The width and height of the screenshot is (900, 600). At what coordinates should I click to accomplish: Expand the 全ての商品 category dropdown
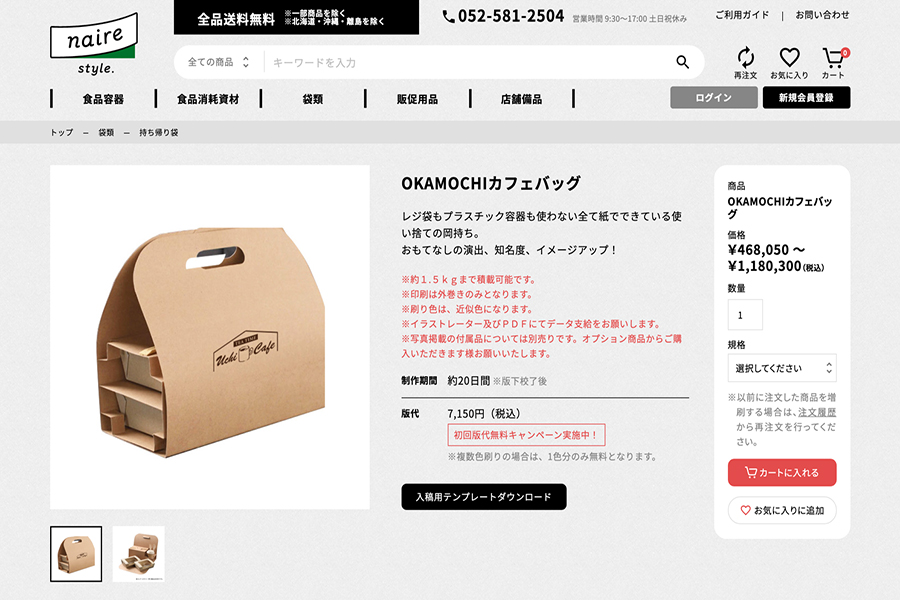[x=219, y=62]
